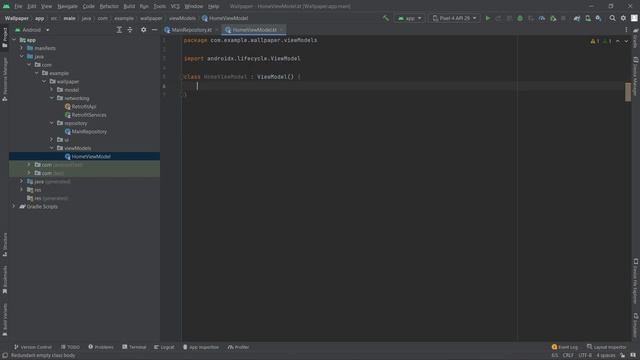The width and height of the screenshot is (640, 360).
Task: Collapse the app module node
Action: [x=14, y=40]
